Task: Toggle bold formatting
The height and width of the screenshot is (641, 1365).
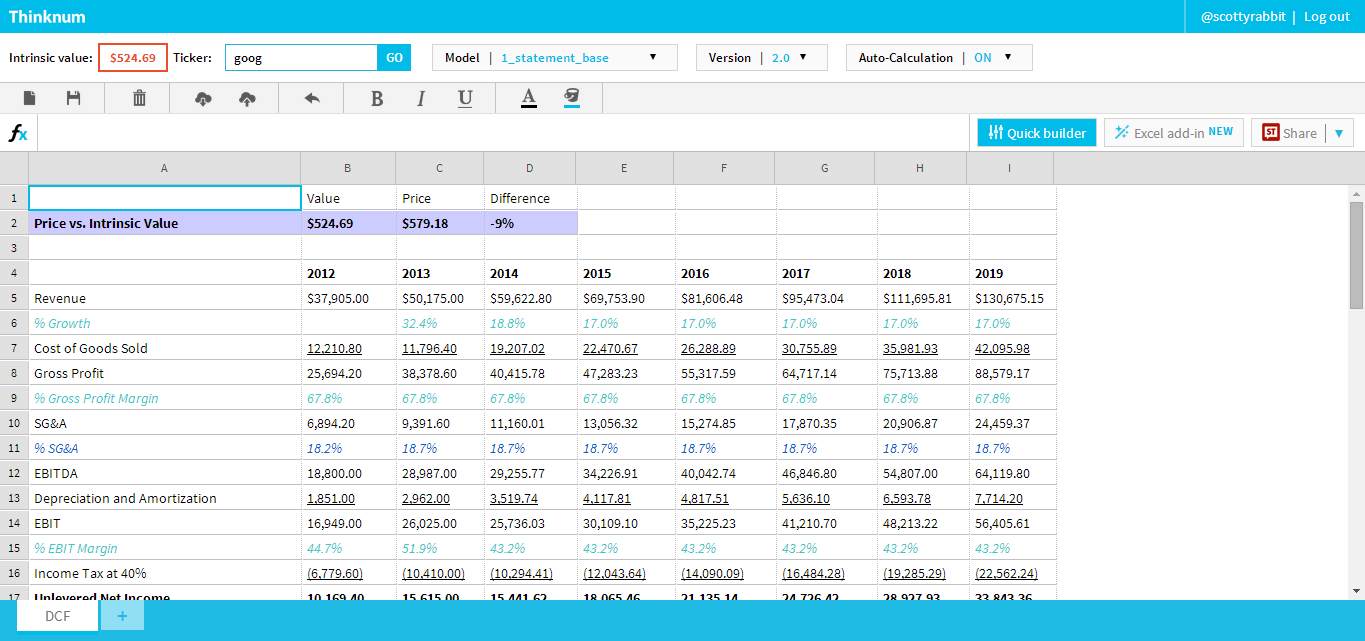Action: click(377, 98)
